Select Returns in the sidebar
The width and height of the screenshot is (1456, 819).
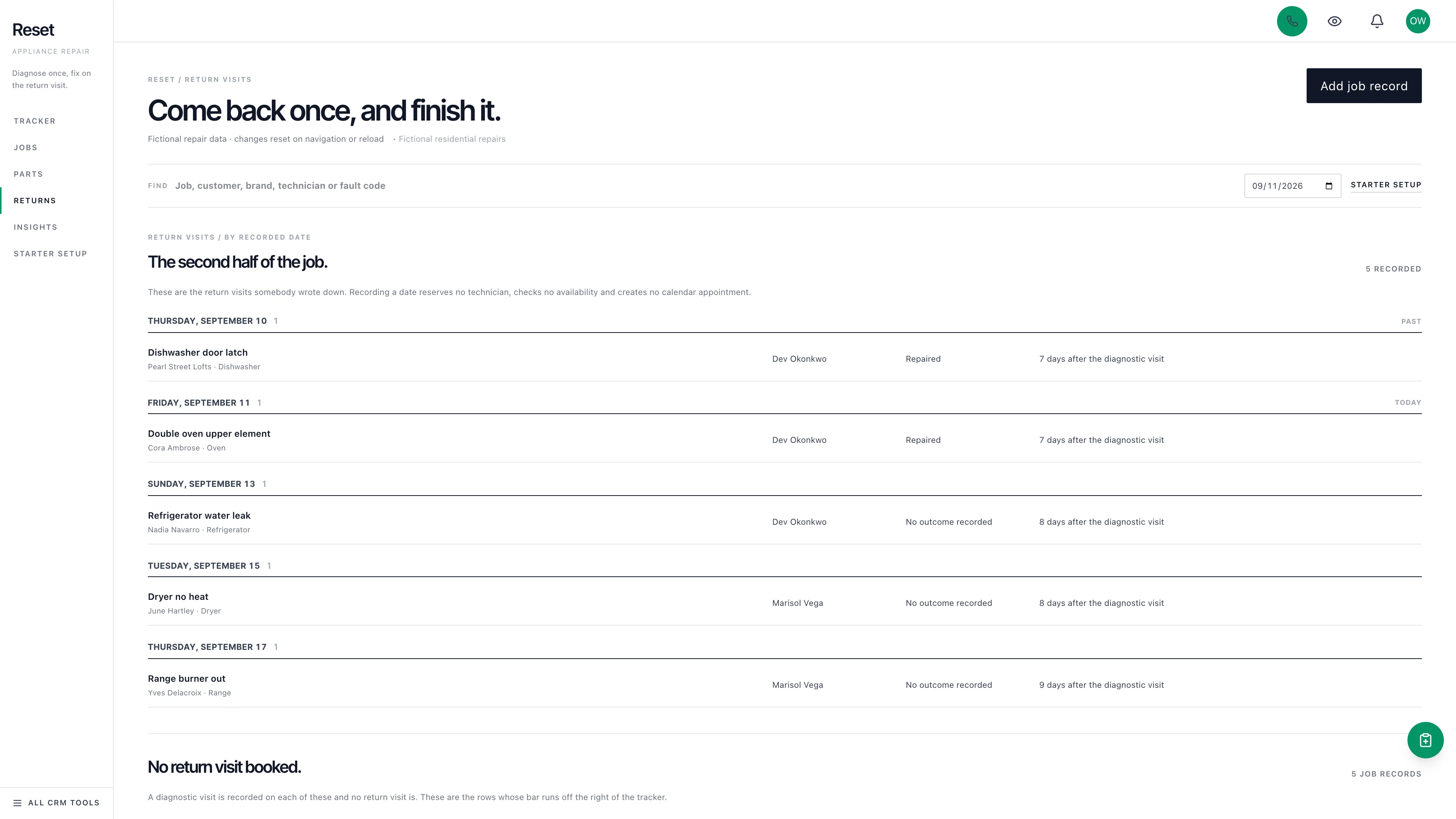[x=35, y=201]
